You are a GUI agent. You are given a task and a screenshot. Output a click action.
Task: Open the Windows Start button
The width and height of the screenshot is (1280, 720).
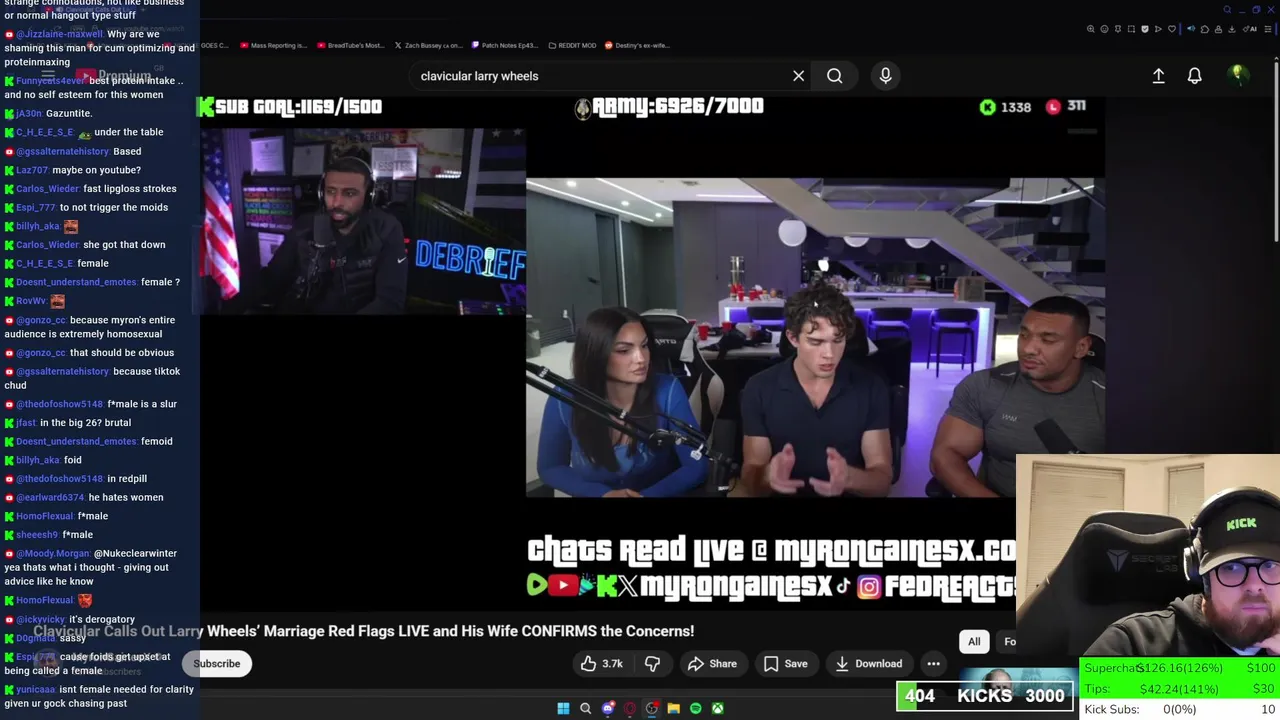tap(563, 708)
